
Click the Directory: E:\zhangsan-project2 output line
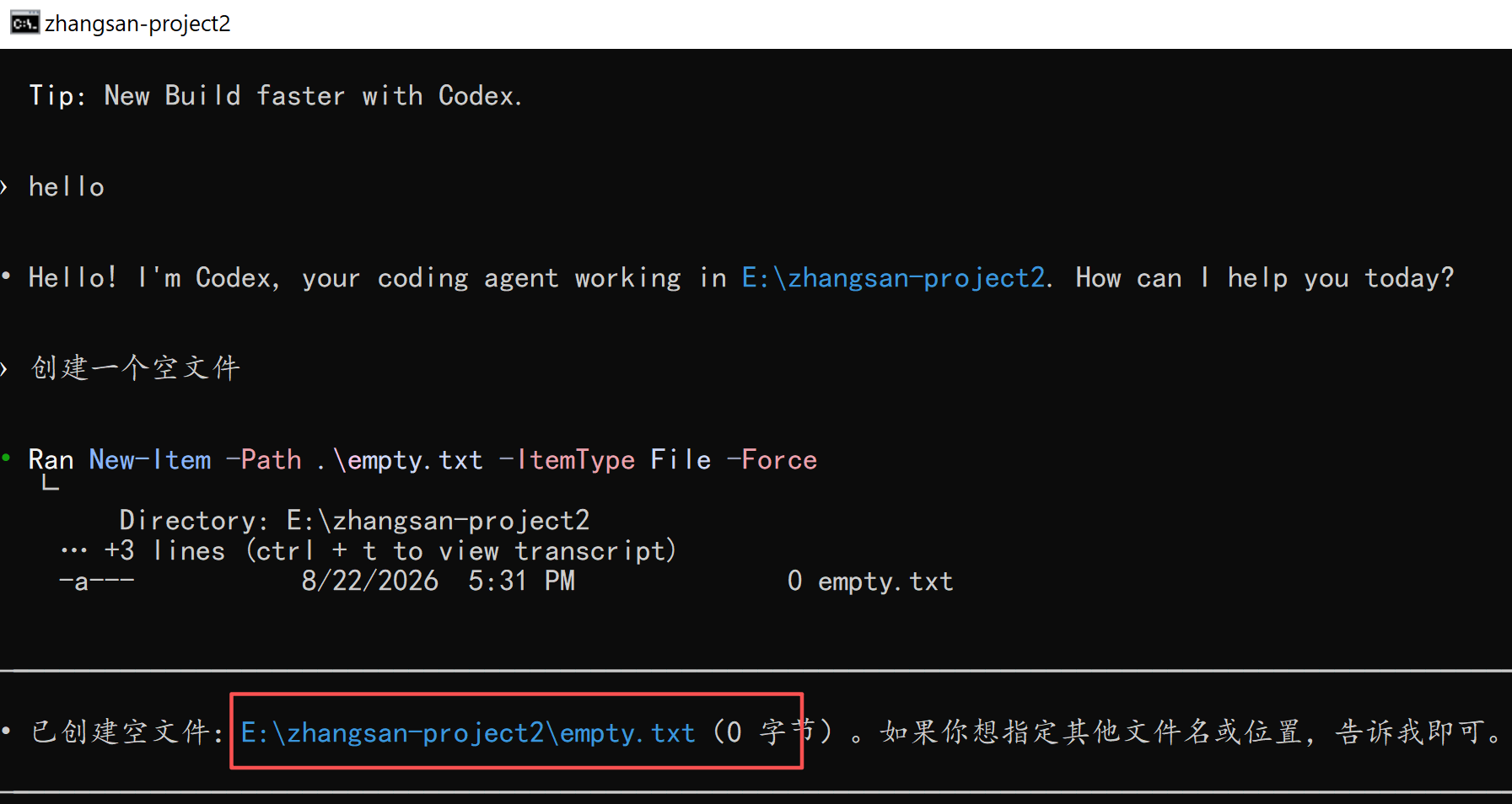pyautogui.click(x=354, y=521)
